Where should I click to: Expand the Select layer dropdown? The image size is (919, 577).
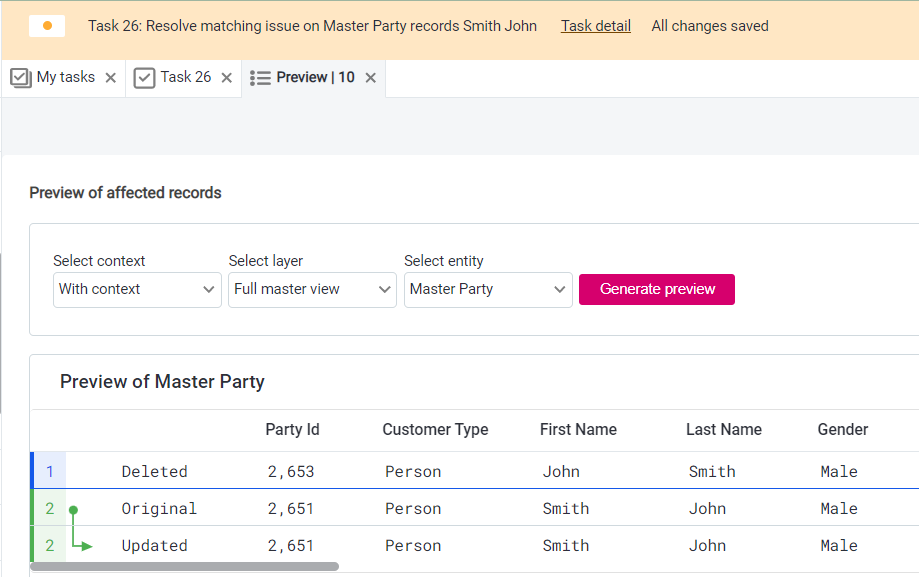(x=312, y=289)
